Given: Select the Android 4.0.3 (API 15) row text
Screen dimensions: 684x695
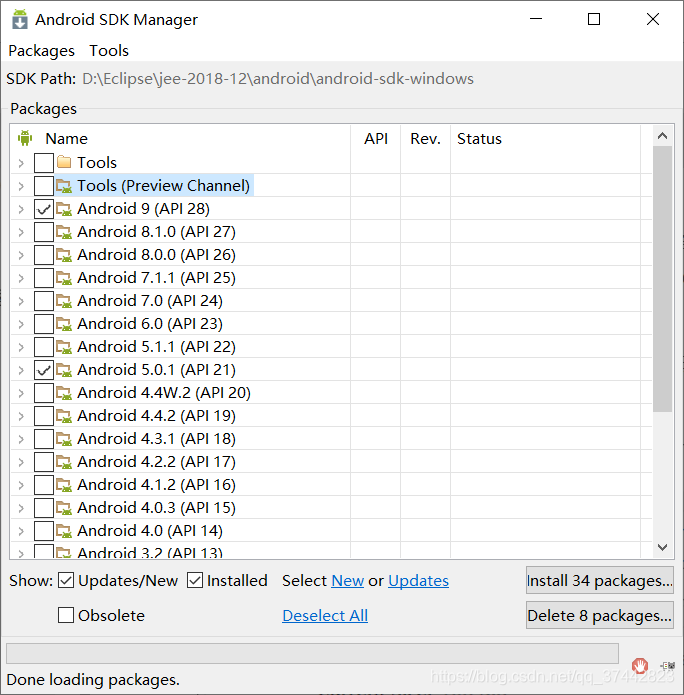Looking at the screenshot, I should click(156, 508).
